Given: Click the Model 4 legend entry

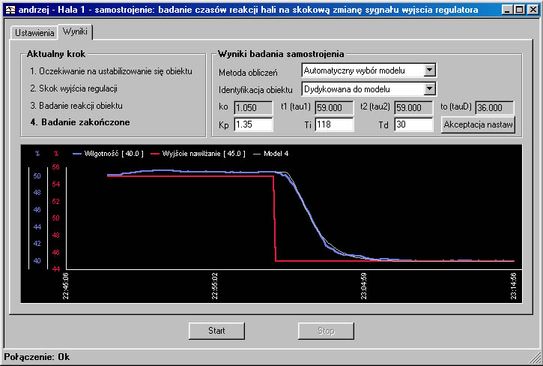Looking at the screenshot, I should 271,154.
